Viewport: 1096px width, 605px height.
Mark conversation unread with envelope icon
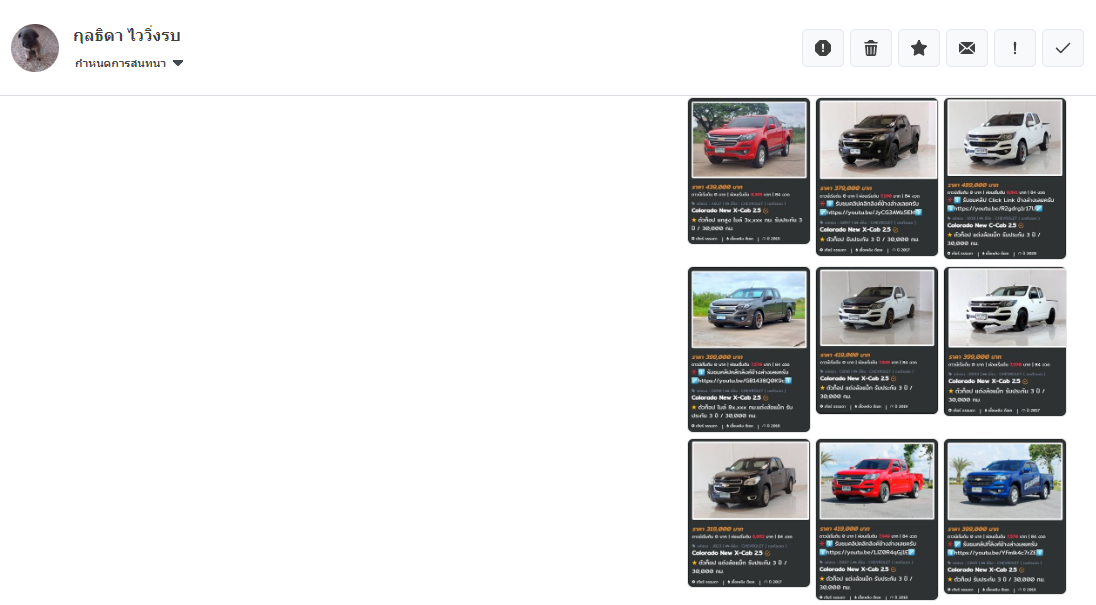pyautogui.click(x=967, y=48)
